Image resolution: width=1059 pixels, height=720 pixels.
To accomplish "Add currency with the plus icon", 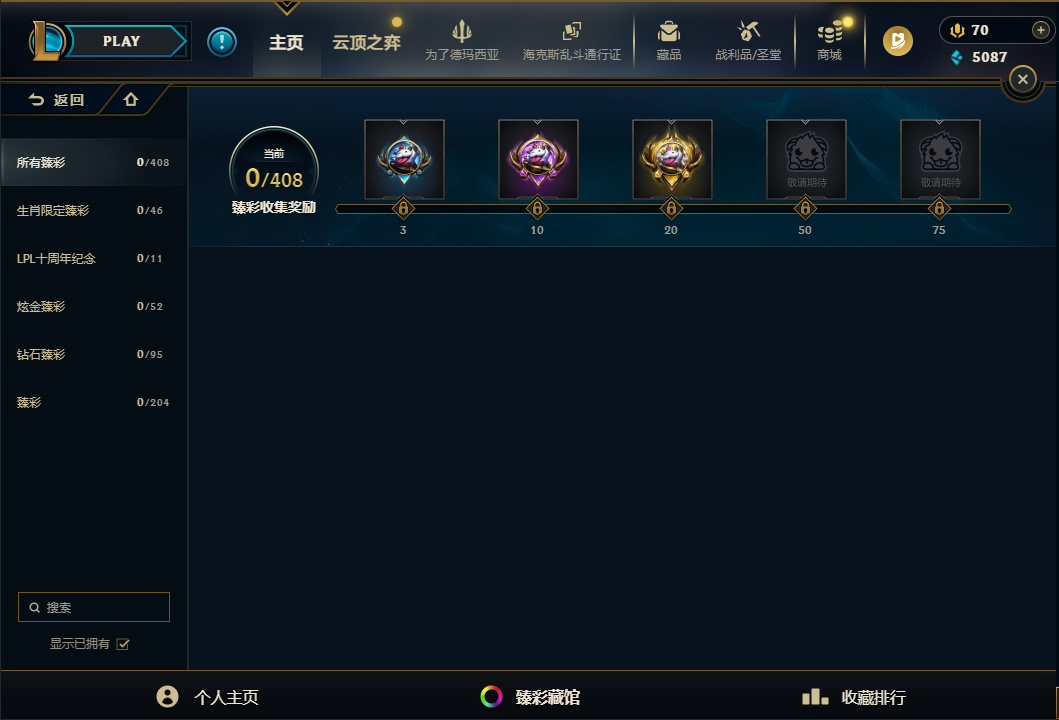I will (x=1040, y=30).
